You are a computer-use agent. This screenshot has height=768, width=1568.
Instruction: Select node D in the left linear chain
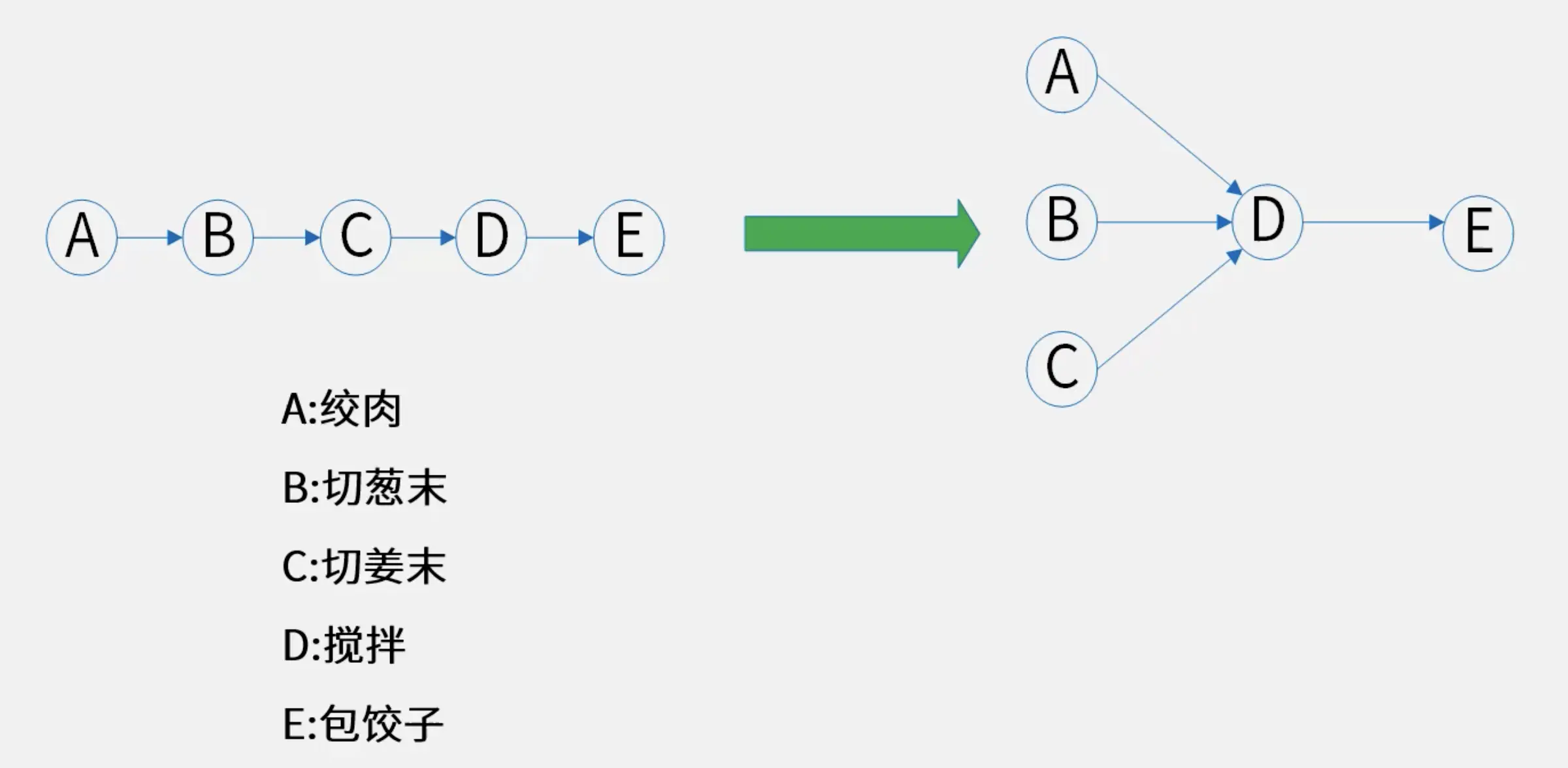click(x=491, y=237)
